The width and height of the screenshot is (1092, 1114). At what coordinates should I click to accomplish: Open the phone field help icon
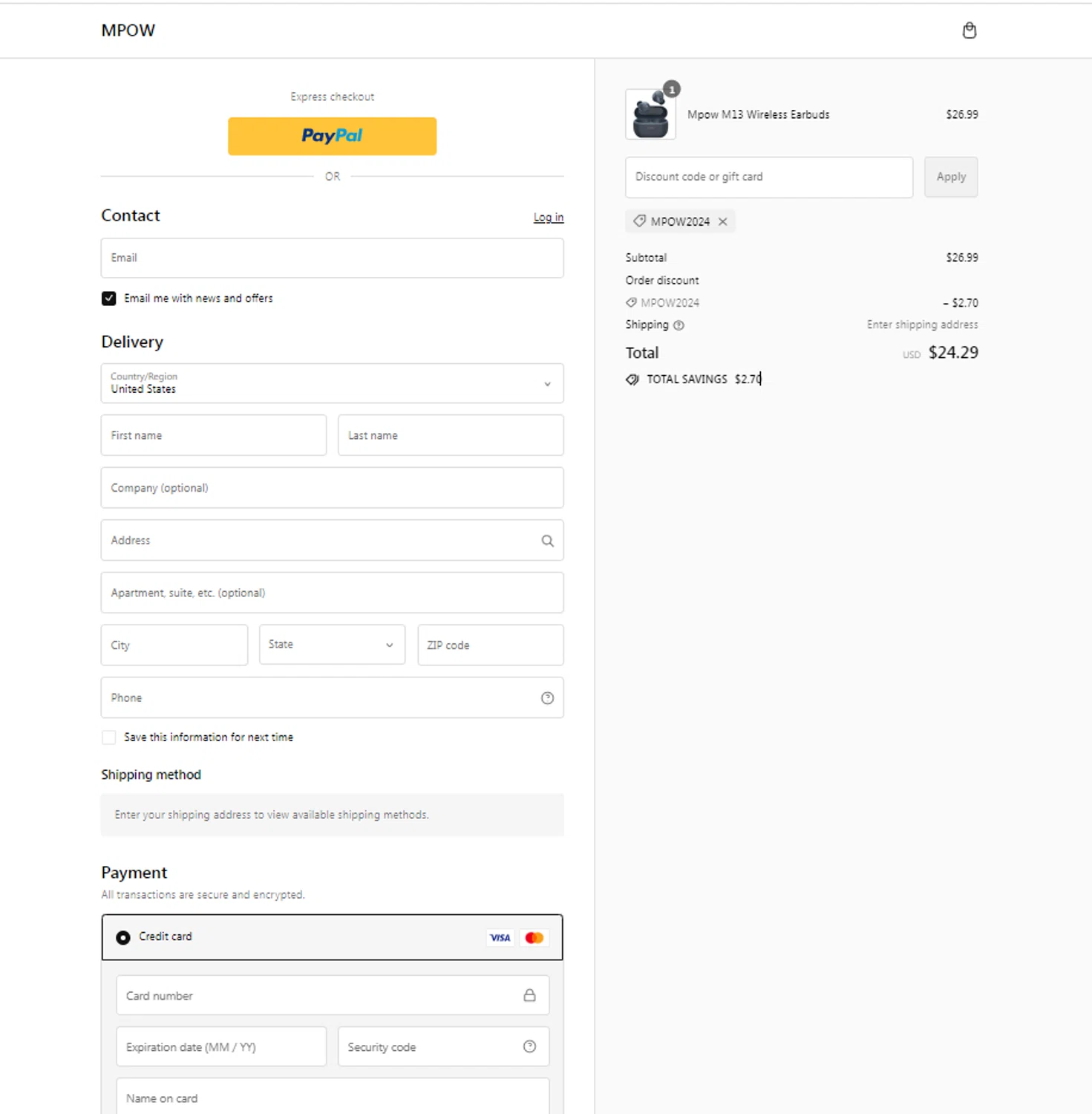tap(547, 698)
